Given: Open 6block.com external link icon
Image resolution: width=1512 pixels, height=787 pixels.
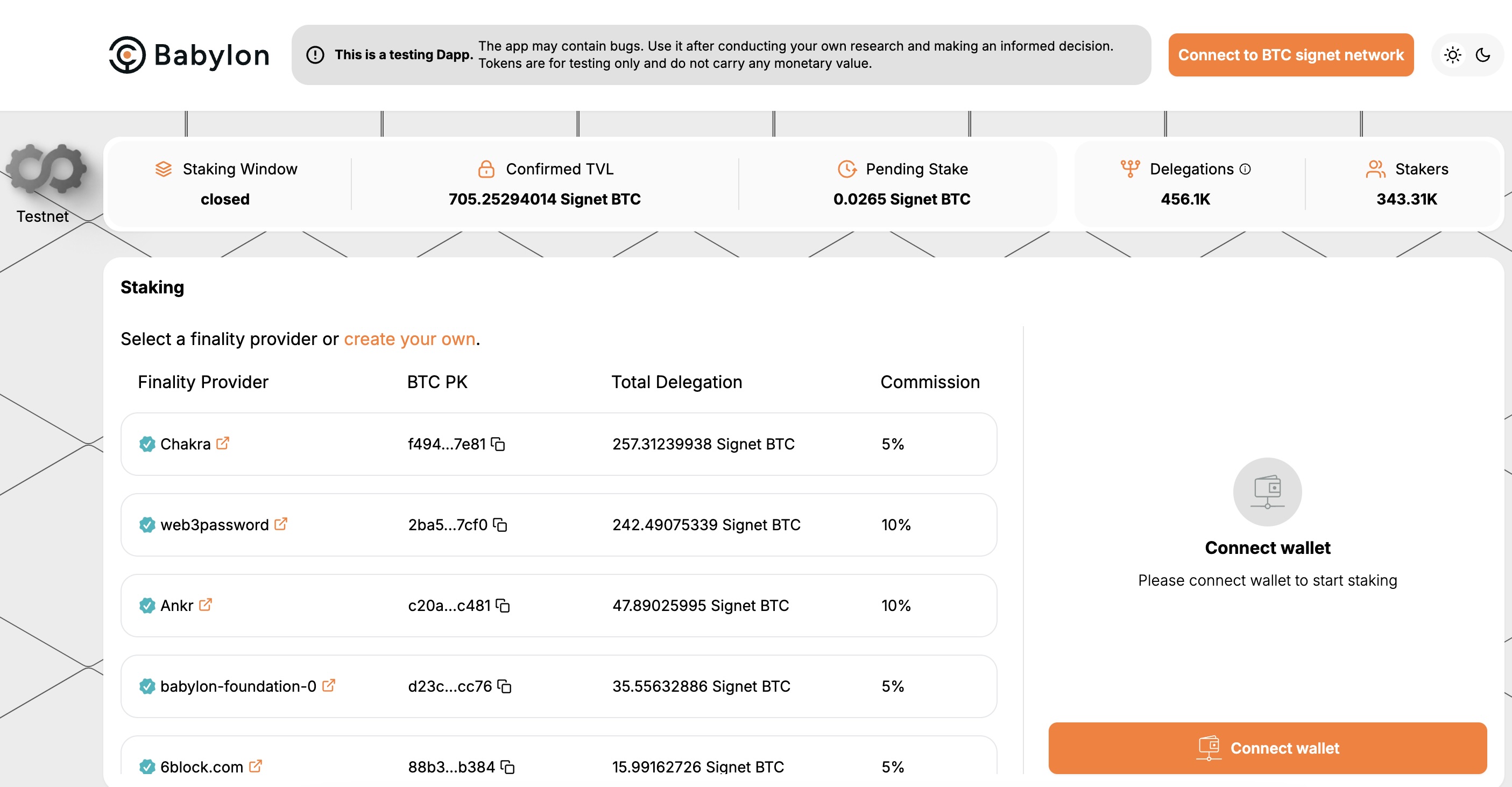Looking at the screenshot, I should pos(256,766).
